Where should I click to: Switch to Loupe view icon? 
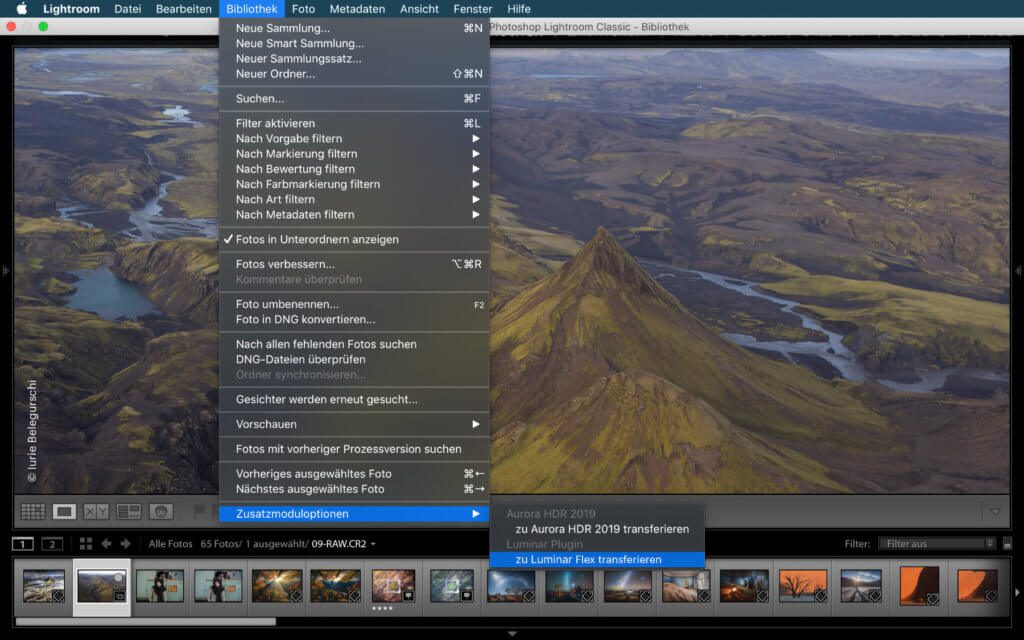coord(64,511)
